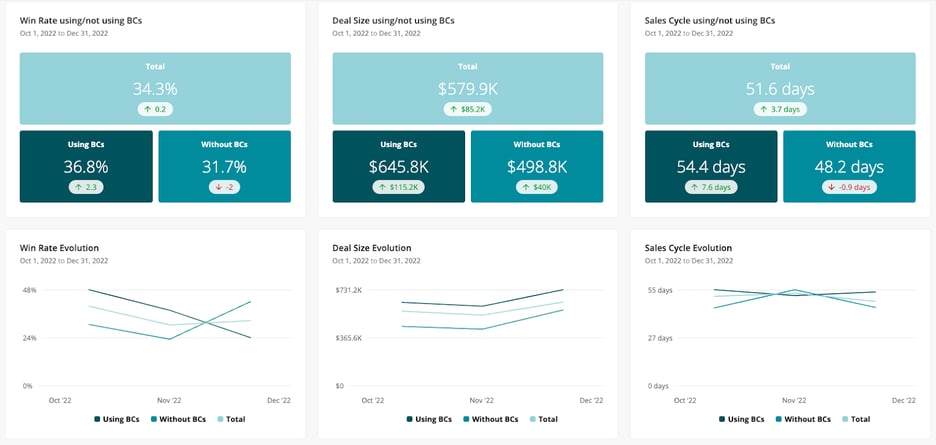Image resolution: width=936 pixels, height=445 pixels.
Task: Hide 'Total' line in Win Rate Evolution legend
Action: 231,419
